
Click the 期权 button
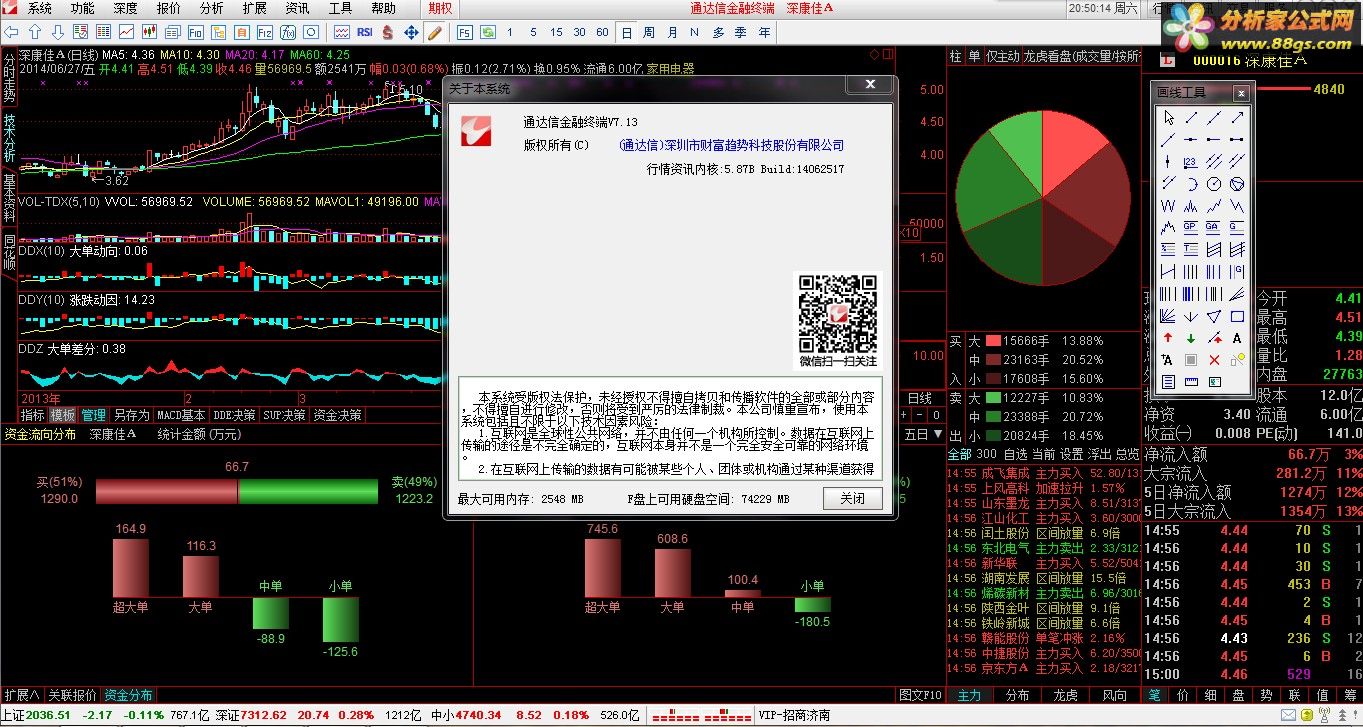pos(440,8)
